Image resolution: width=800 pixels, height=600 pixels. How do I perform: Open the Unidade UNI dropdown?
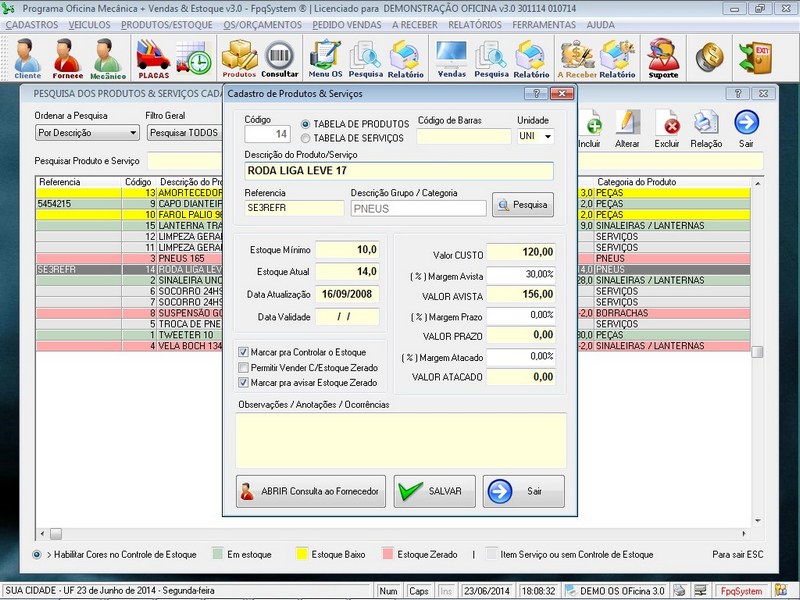[x=547, y=136]
